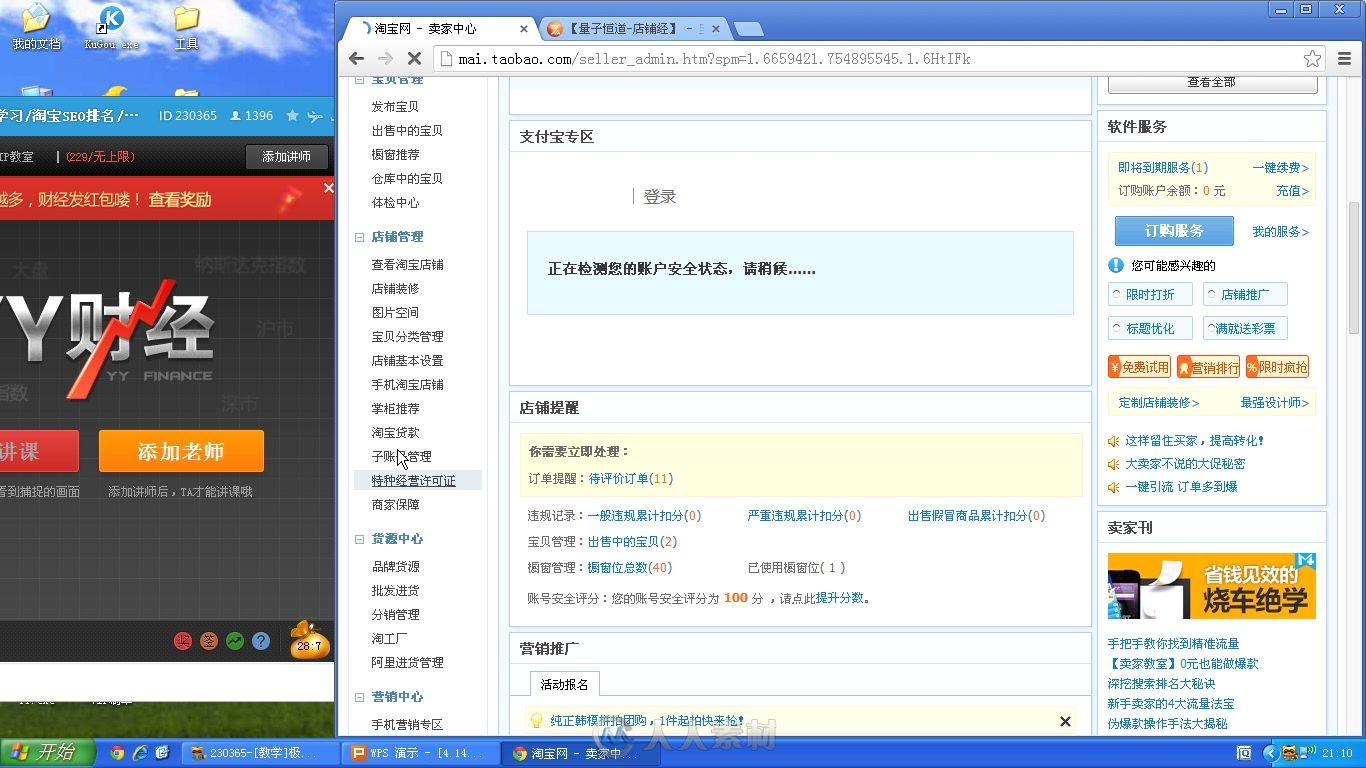Click the star favorite icon in YY window
Viewport: 1366px width, 768px height.
point(292,116)
